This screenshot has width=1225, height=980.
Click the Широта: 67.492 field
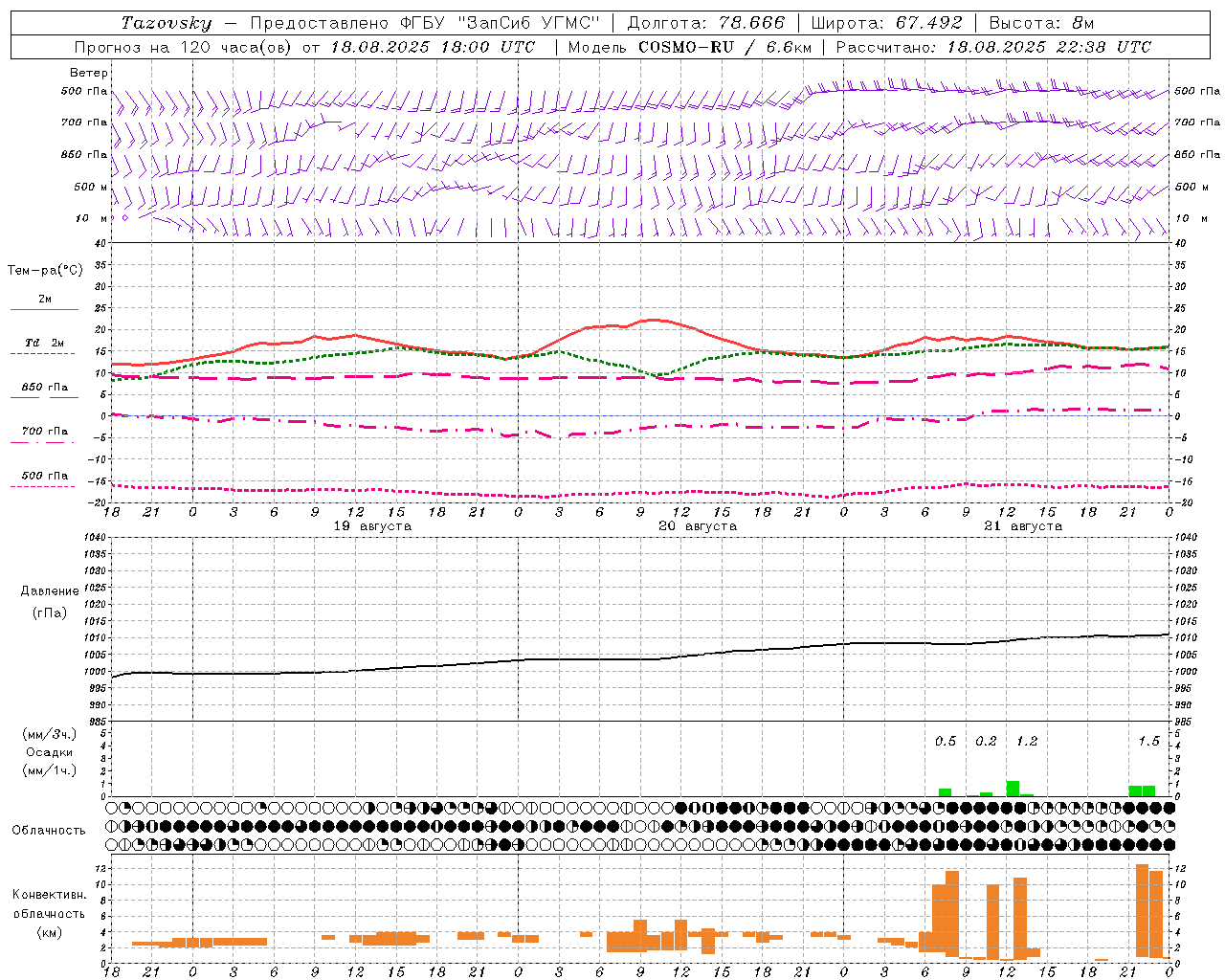887,23
